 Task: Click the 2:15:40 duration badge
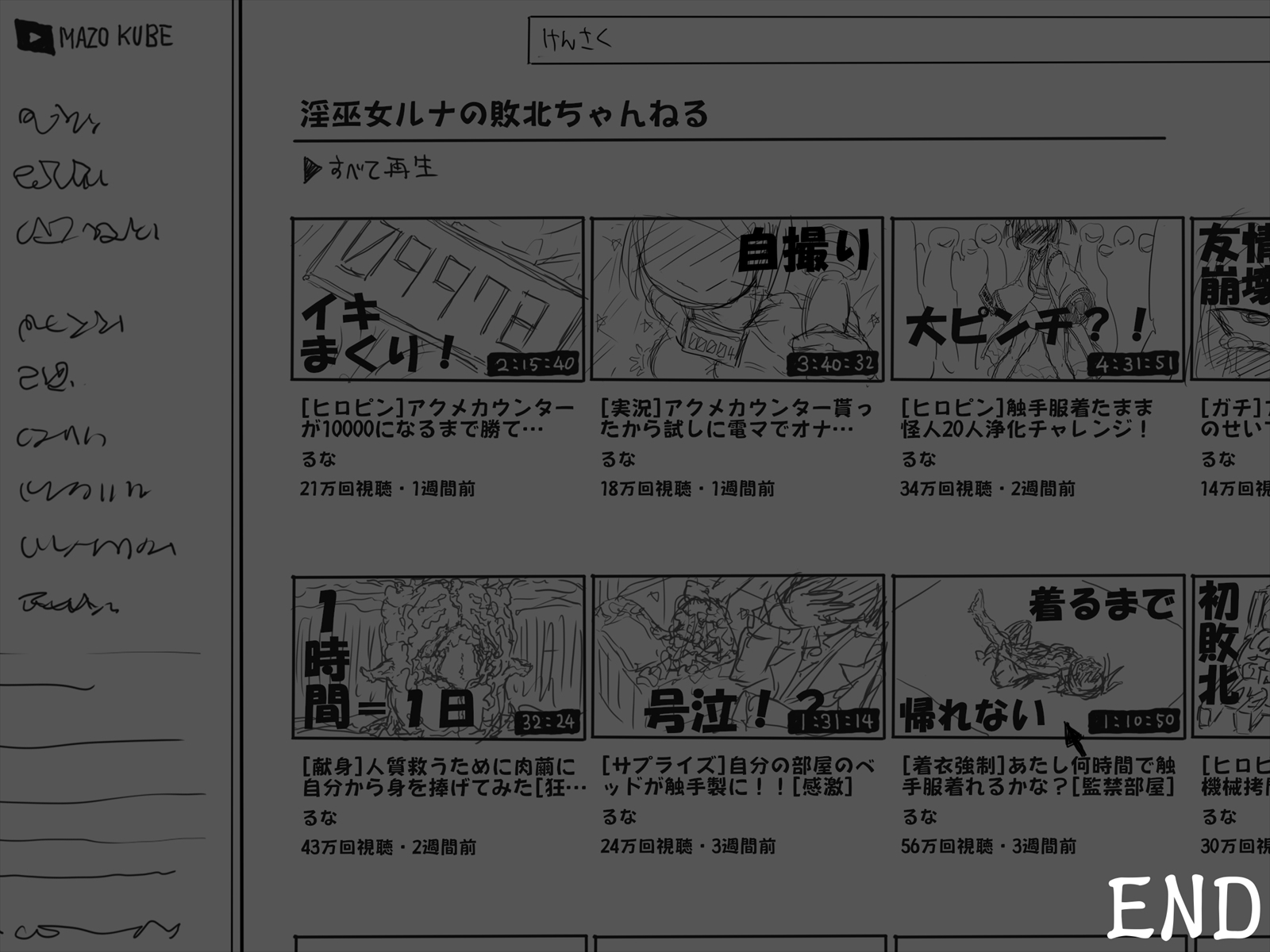[x=536, y=364]
